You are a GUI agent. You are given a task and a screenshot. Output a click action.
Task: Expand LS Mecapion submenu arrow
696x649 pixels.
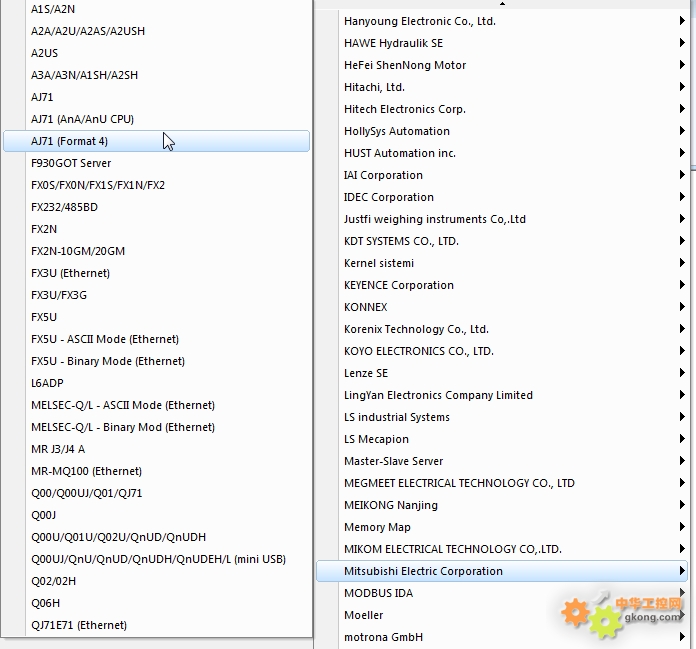coord(682,439)
